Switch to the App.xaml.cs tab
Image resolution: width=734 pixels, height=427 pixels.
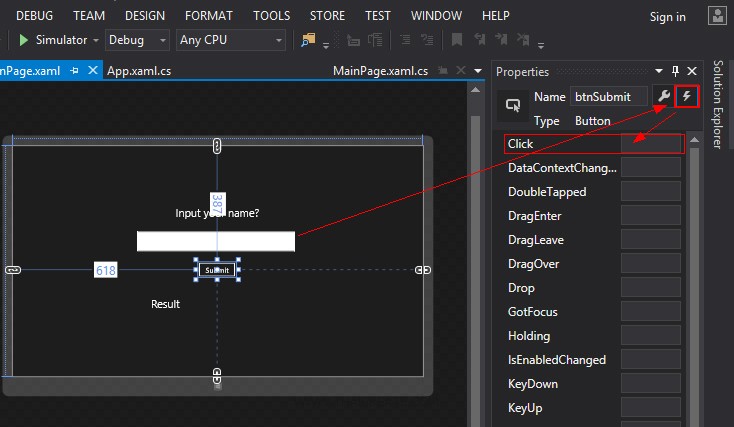139,71
